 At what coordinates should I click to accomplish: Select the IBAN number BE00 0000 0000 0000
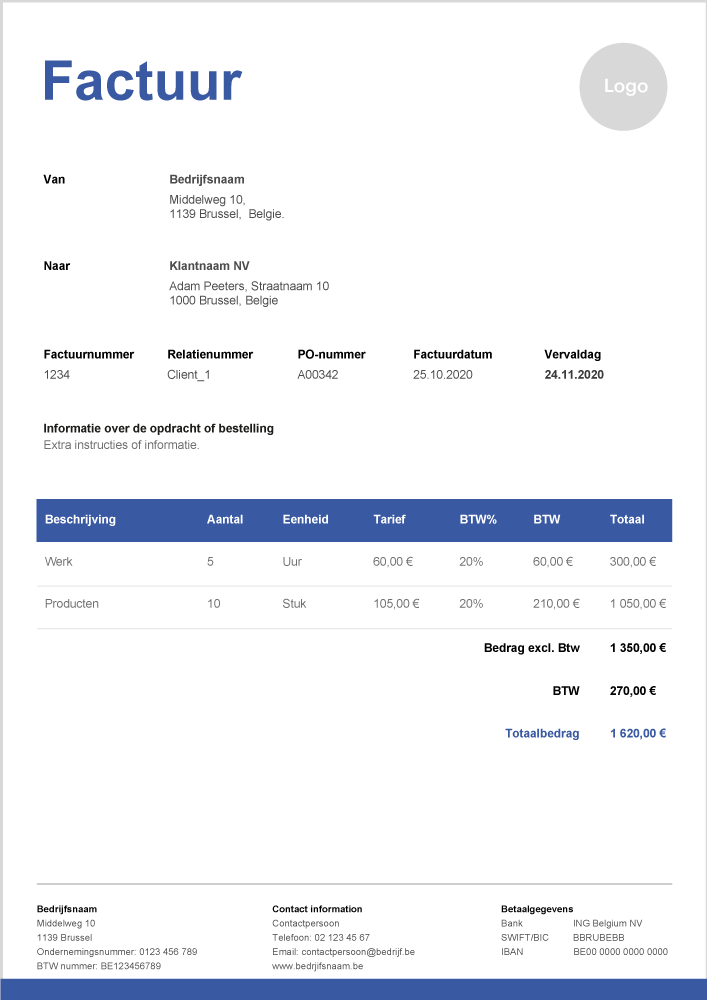(620, 952)
